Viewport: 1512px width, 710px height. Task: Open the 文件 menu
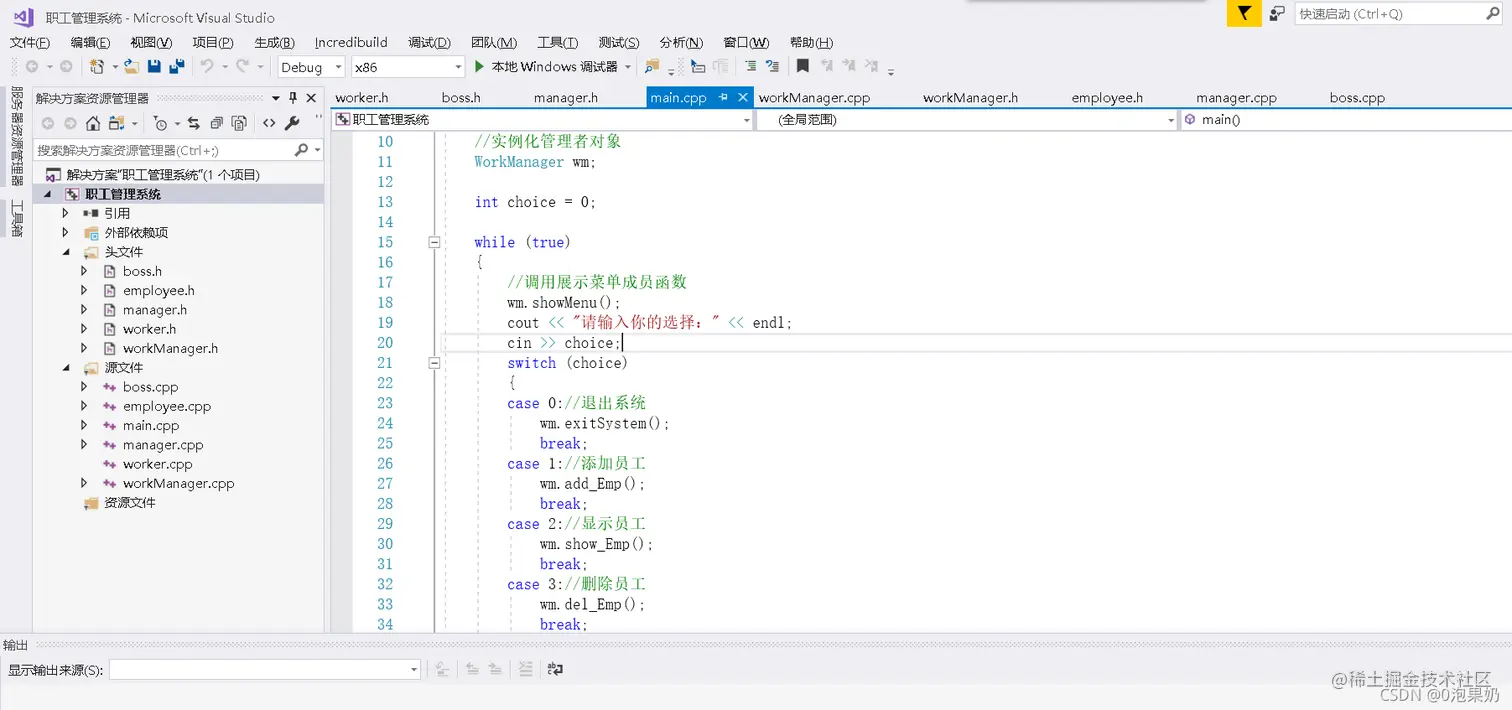pyautogui.click(x=30, y=42)
